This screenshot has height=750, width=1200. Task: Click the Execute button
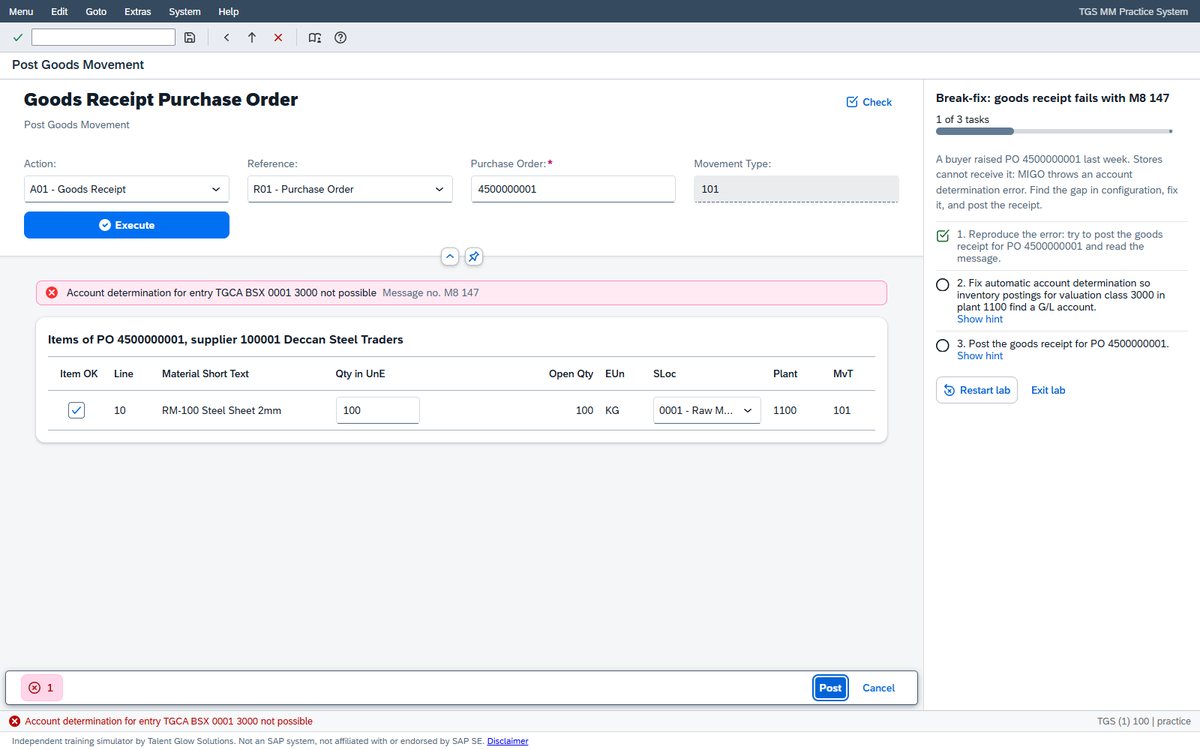tap(127, 225)
